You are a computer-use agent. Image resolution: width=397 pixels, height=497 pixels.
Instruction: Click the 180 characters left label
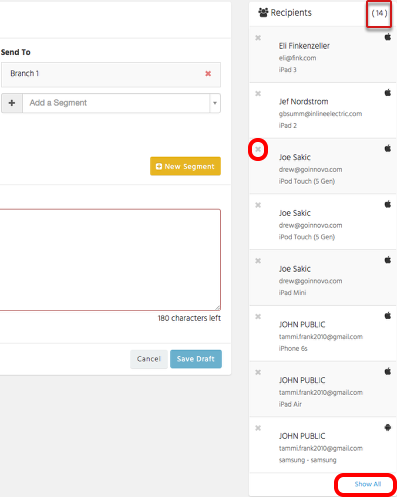pos(189,318)
